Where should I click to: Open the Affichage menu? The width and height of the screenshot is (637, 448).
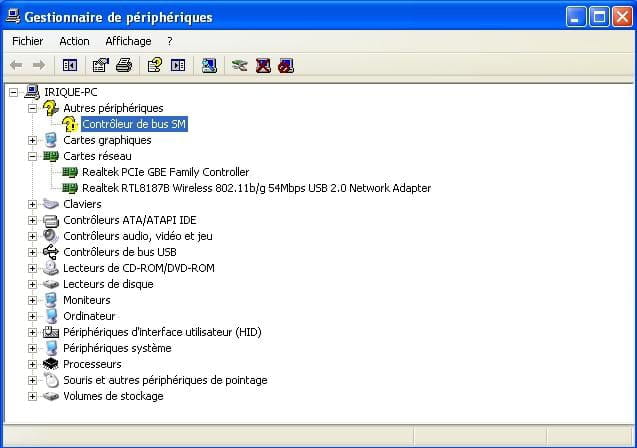[x=128, y=41]
